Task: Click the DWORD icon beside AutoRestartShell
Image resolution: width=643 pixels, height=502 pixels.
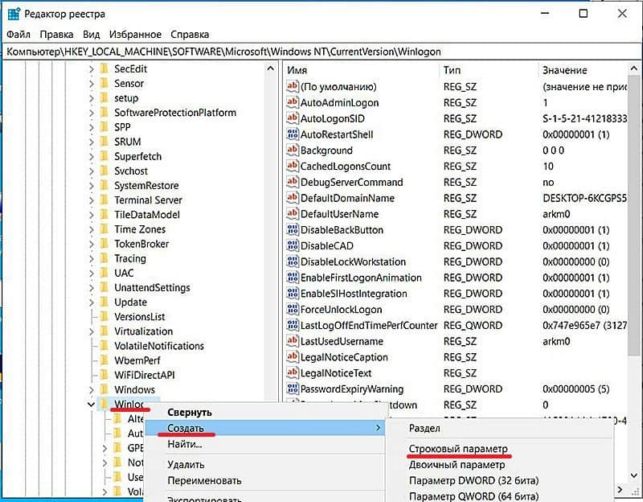Action: pos(292,134)
